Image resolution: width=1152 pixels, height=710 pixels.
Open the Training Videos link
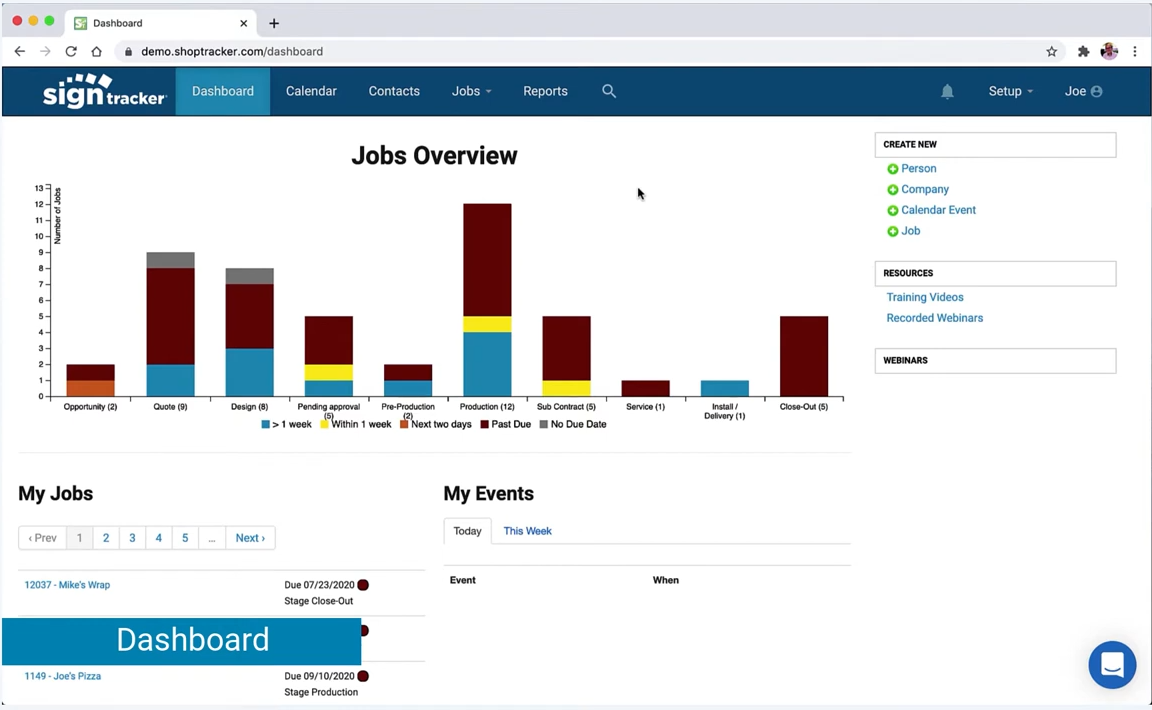pyautogui.click(x=925, y=297)
